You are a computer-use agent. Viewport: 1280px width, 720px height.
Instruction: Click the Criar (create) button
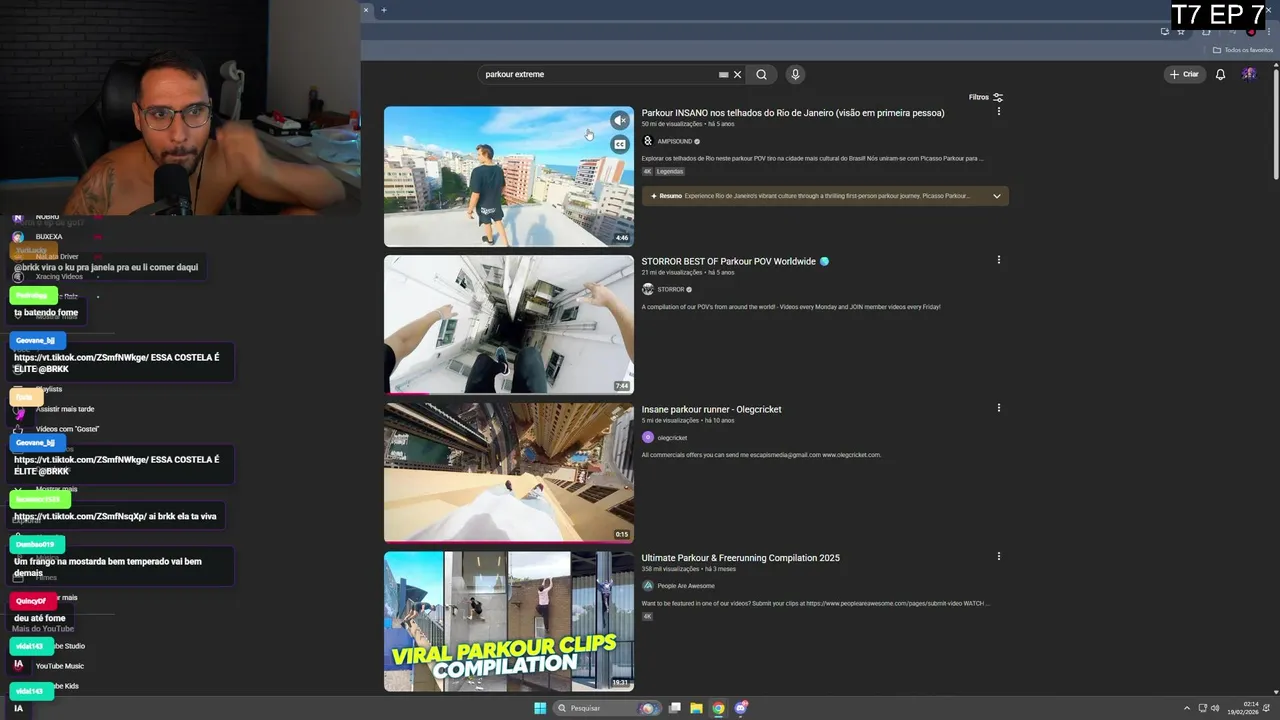click(1184, 74)
